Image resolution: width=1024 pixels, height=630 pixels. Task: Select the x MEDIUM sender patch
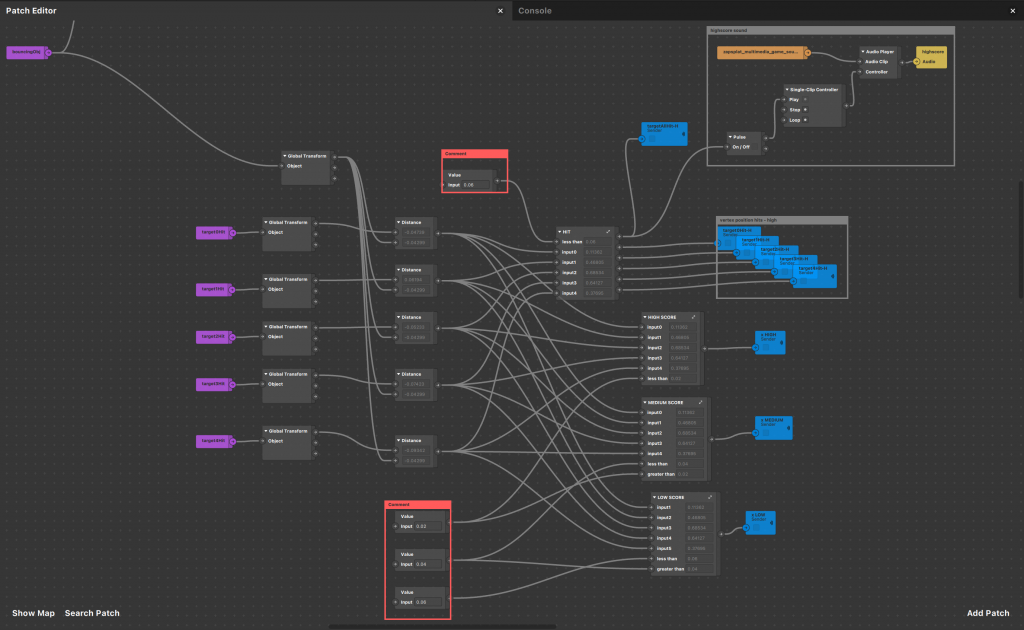pyautogui.click(x=773, y=427)
